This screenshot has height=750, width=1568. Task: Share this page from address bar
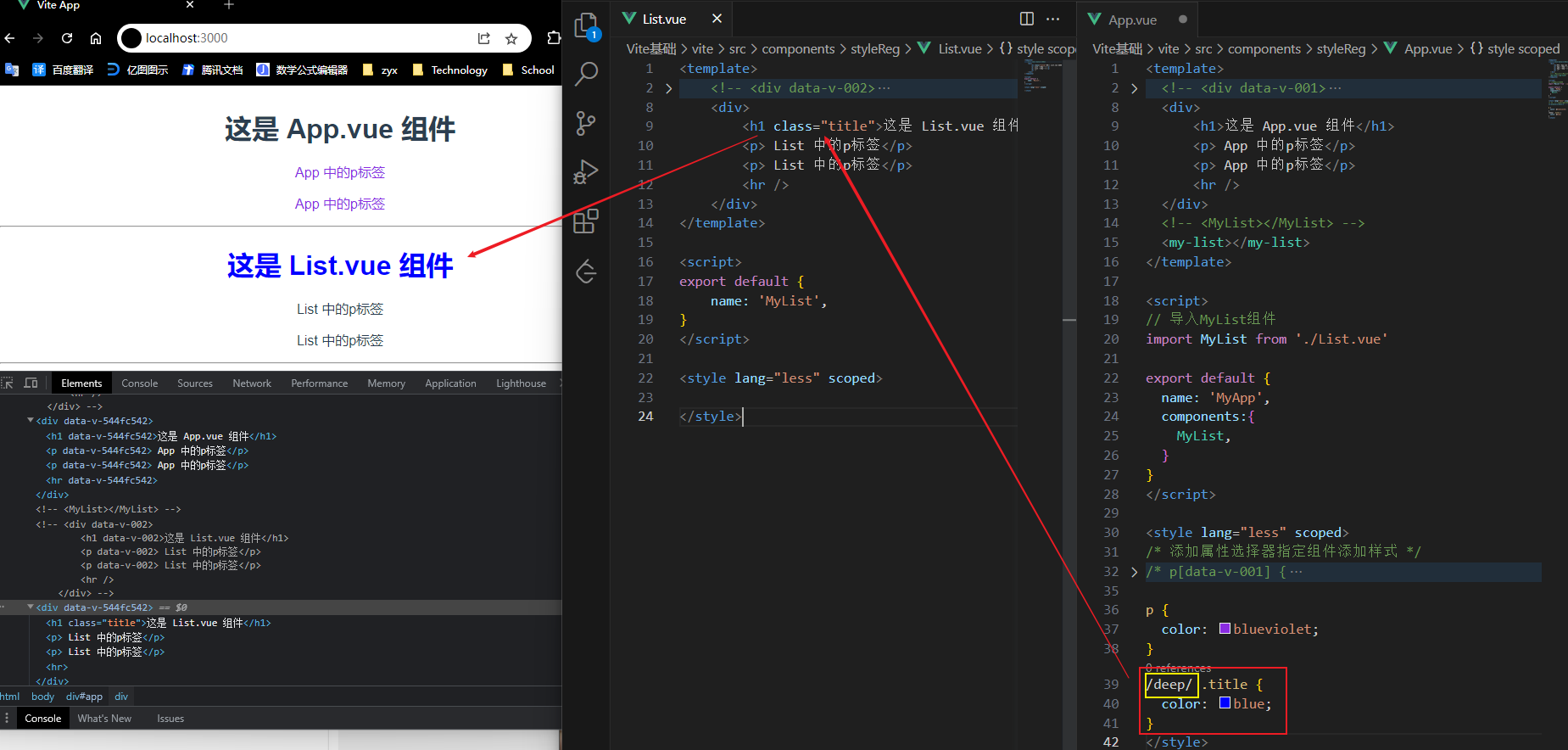pos(484,38)
